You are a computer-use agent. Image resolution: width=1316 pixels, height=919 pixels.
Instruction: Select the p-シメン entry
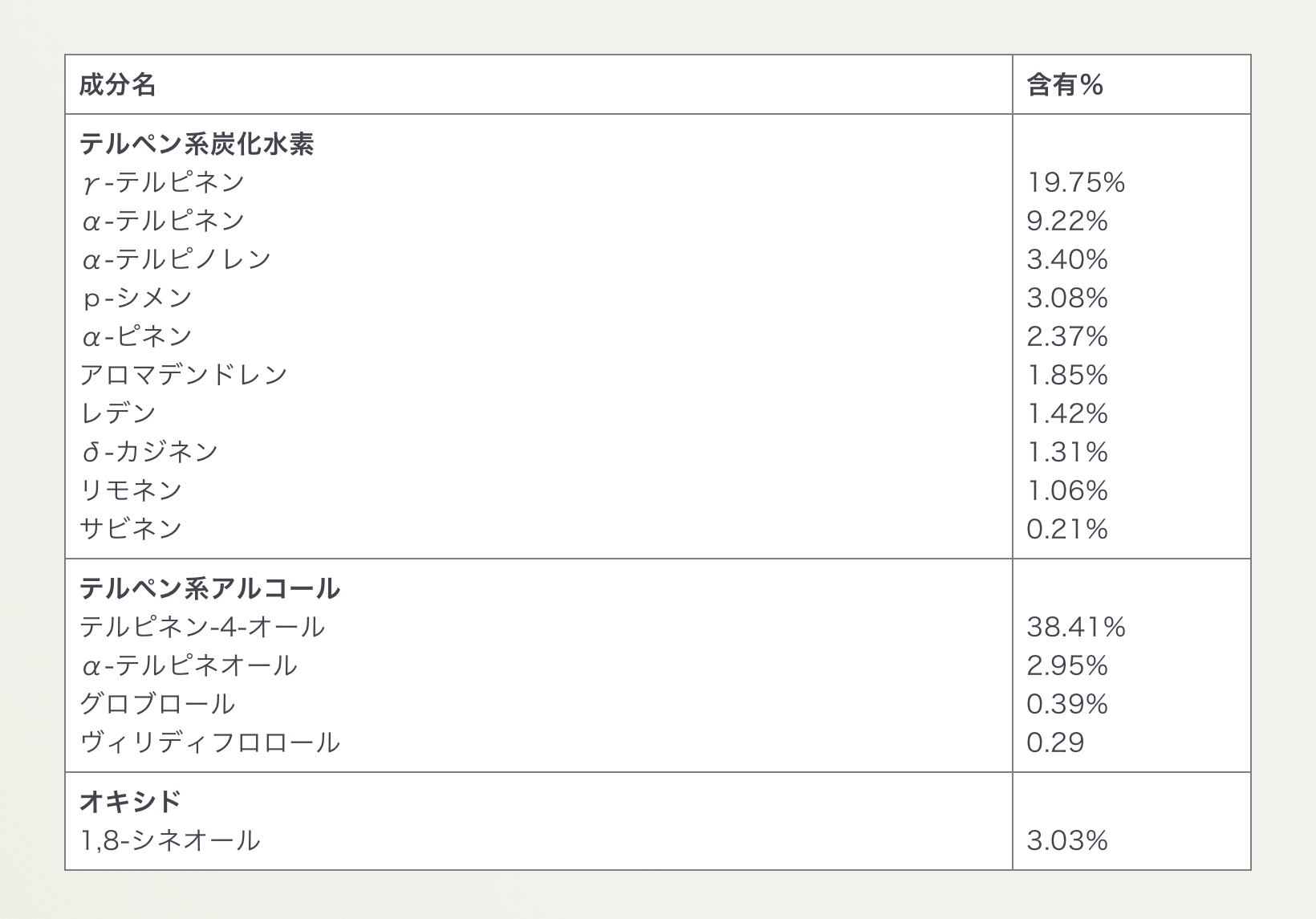point(136,298)
